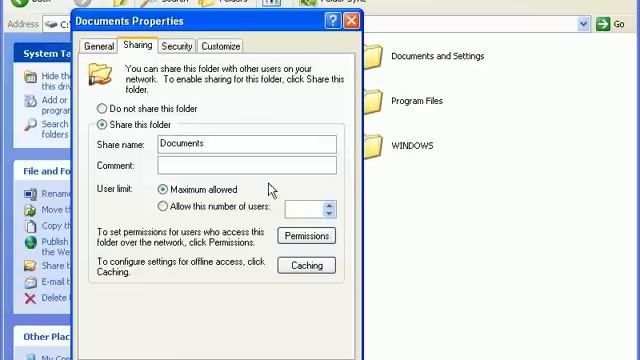This screenshot has height=360, width=640.
Task: Click the sharing folder icon in dialog
Action: point(100,74)
